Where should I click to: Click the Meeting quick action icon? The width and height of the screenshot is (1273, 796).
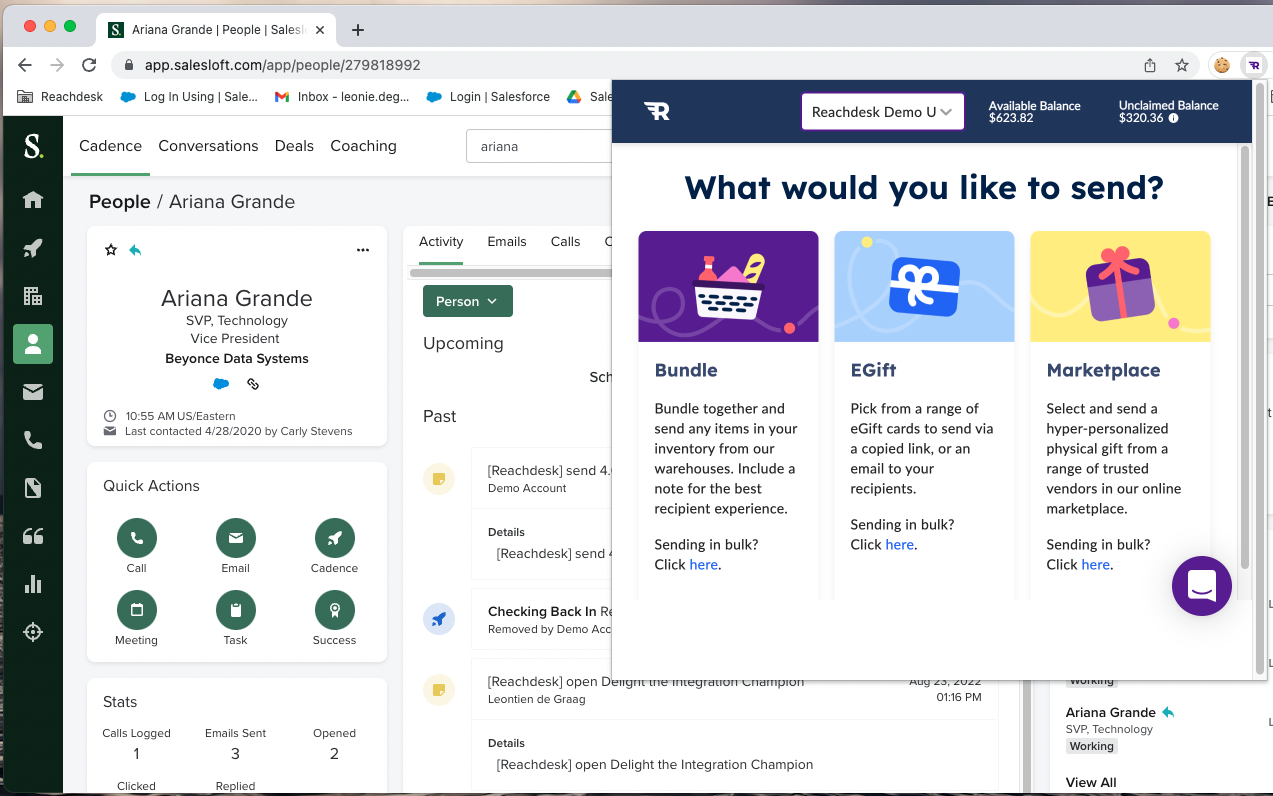pos(136,610)
